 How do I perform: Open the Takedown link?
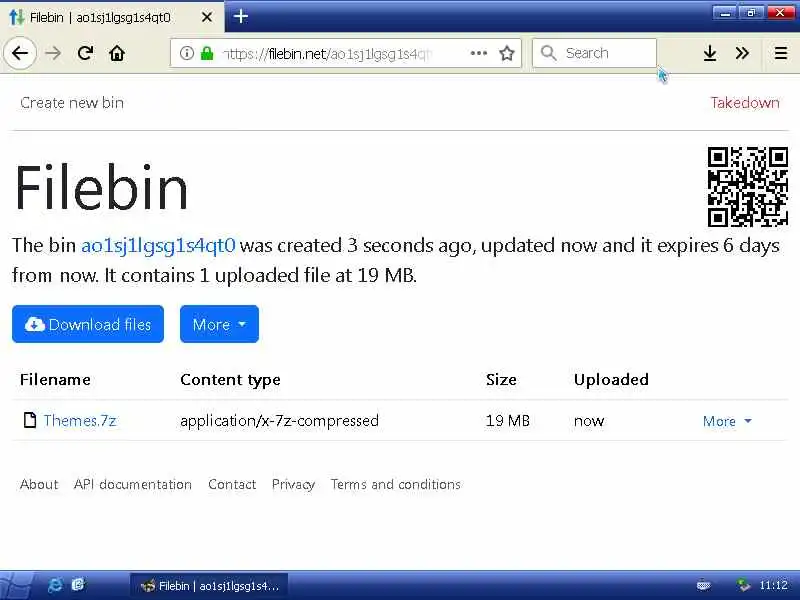click(x=745, y=103)
